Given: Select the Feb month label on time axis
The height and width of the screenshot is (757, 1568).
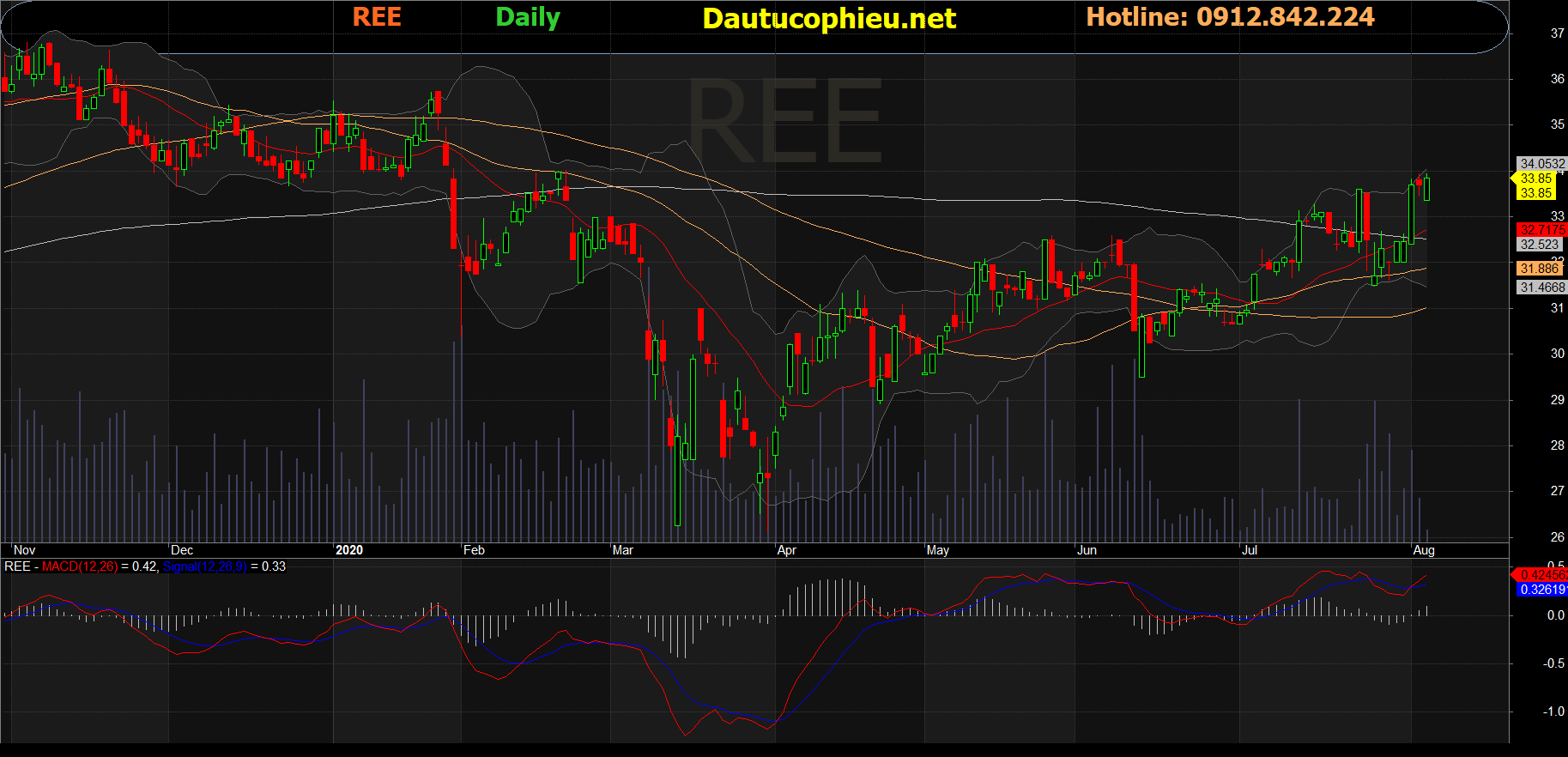Looking at the screenshot, I should 474,550.
